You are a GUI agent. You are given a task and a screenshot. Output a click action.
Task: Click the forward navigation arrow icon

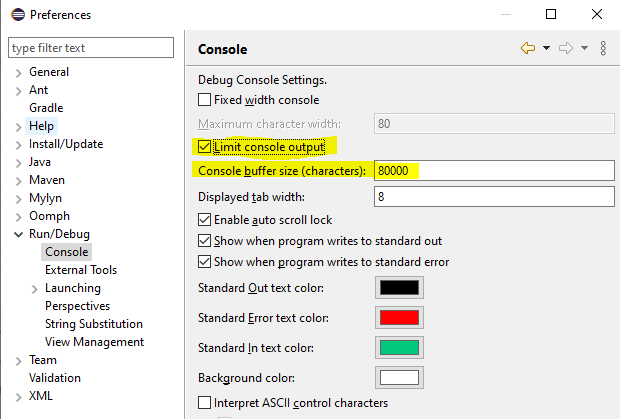click(x=565, y=48)
